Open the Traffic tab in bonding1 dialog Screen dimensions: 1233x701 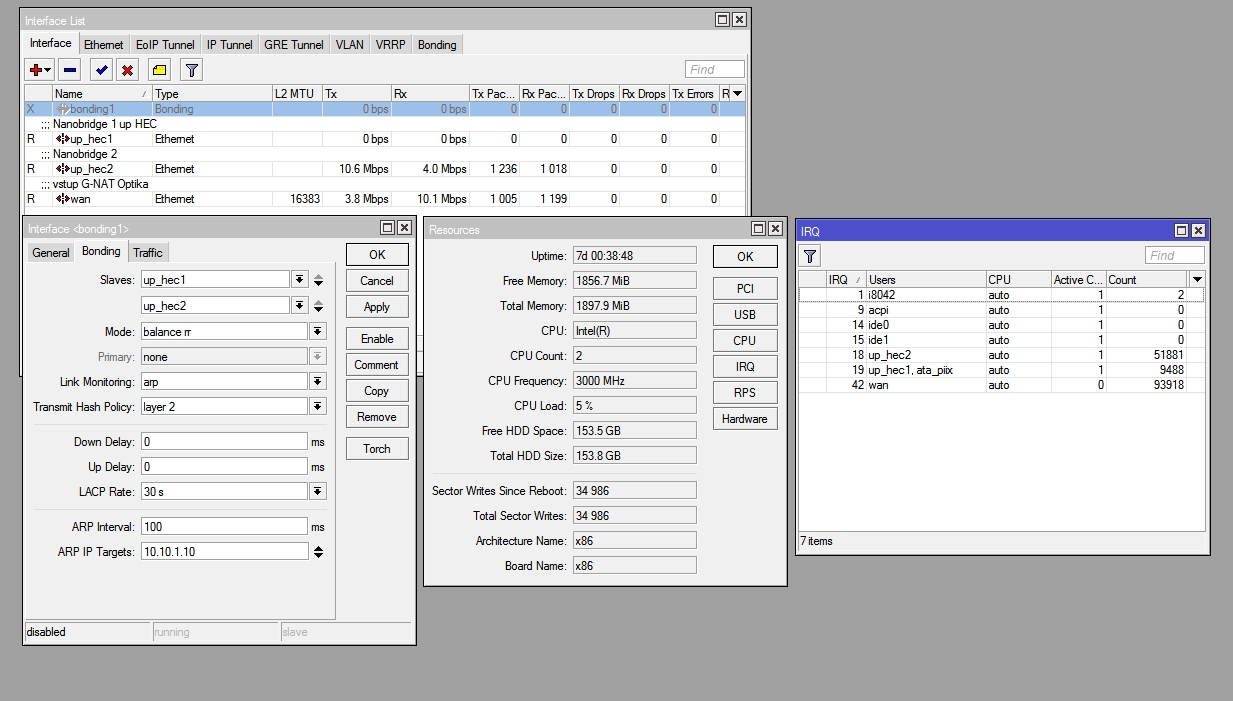(148, 252)
